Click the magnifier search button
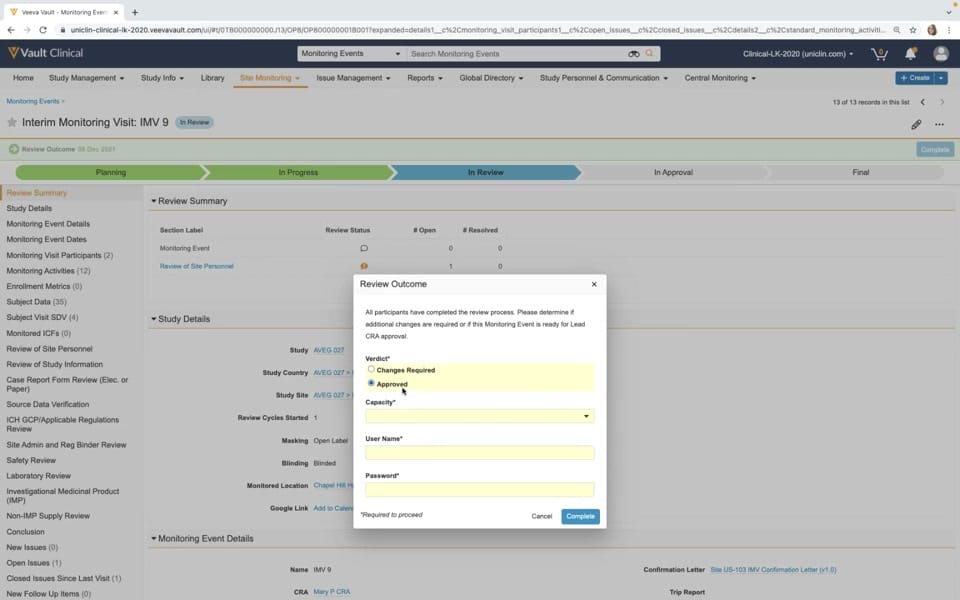This screenshot has height=600, width=960. [x=650, y=53]
